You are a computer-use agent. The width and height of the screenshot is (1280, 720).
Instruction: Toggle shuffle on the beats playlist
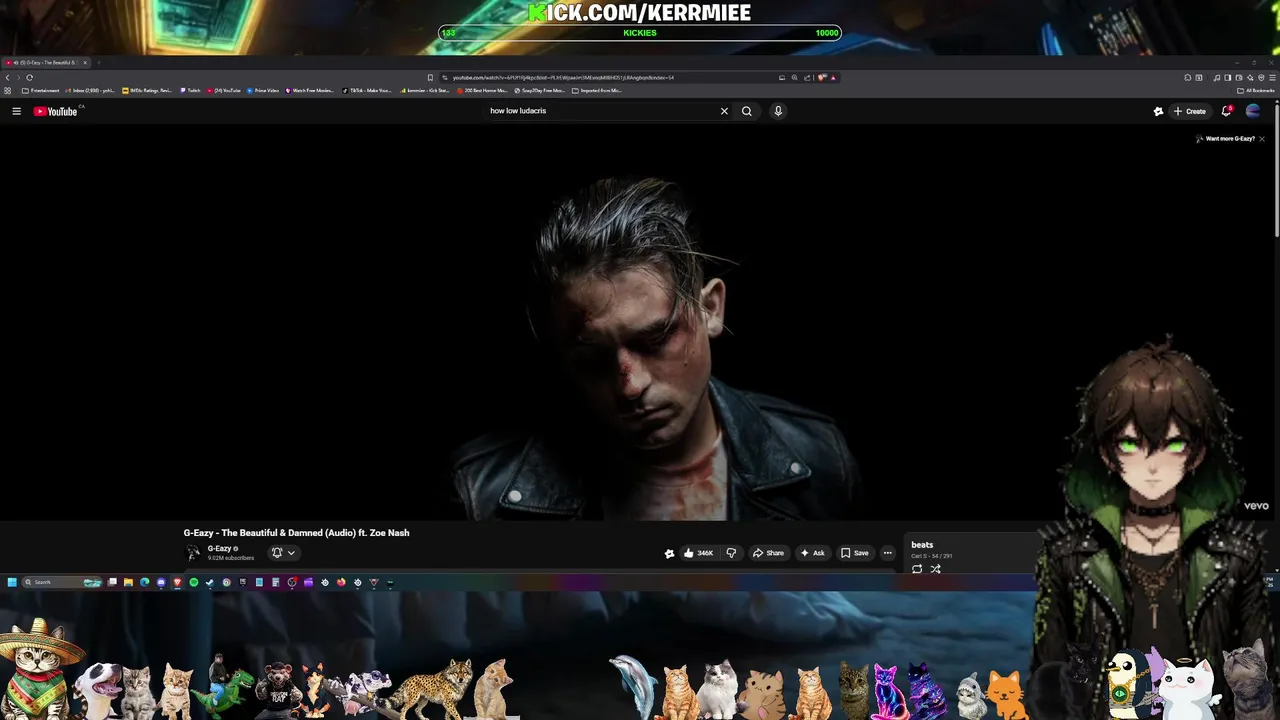[x=935, y=569]
